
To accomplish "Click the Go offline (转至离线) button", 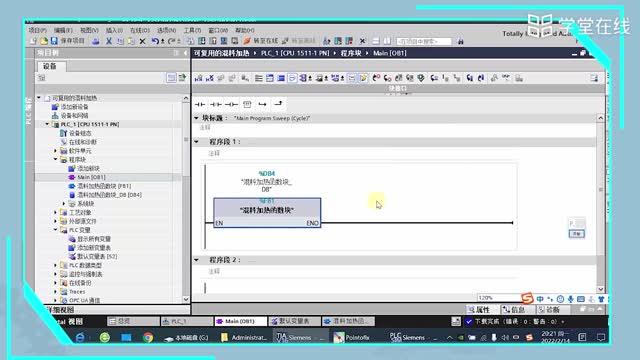I will pos(299,41).
